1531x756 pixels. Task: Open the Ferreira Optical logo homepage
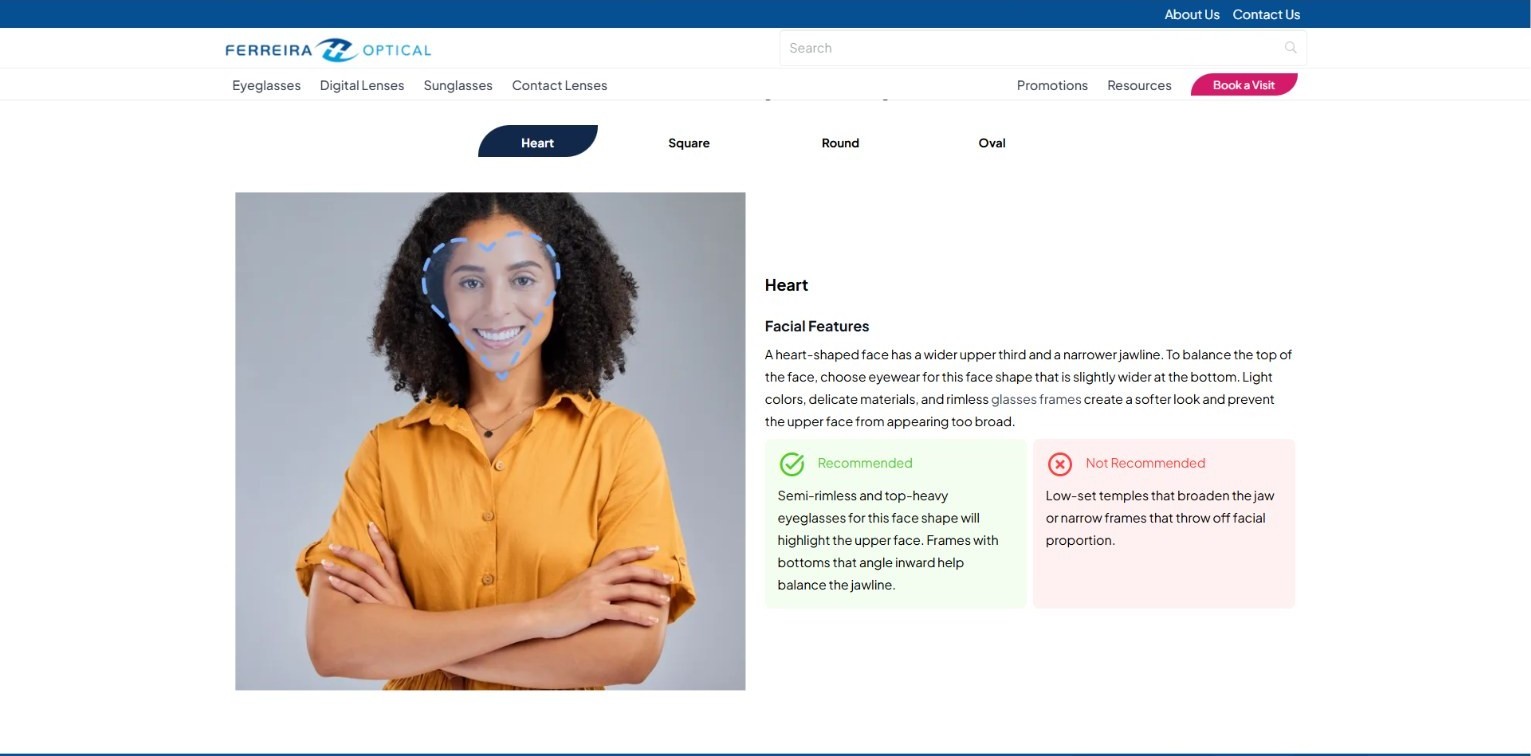328,49
